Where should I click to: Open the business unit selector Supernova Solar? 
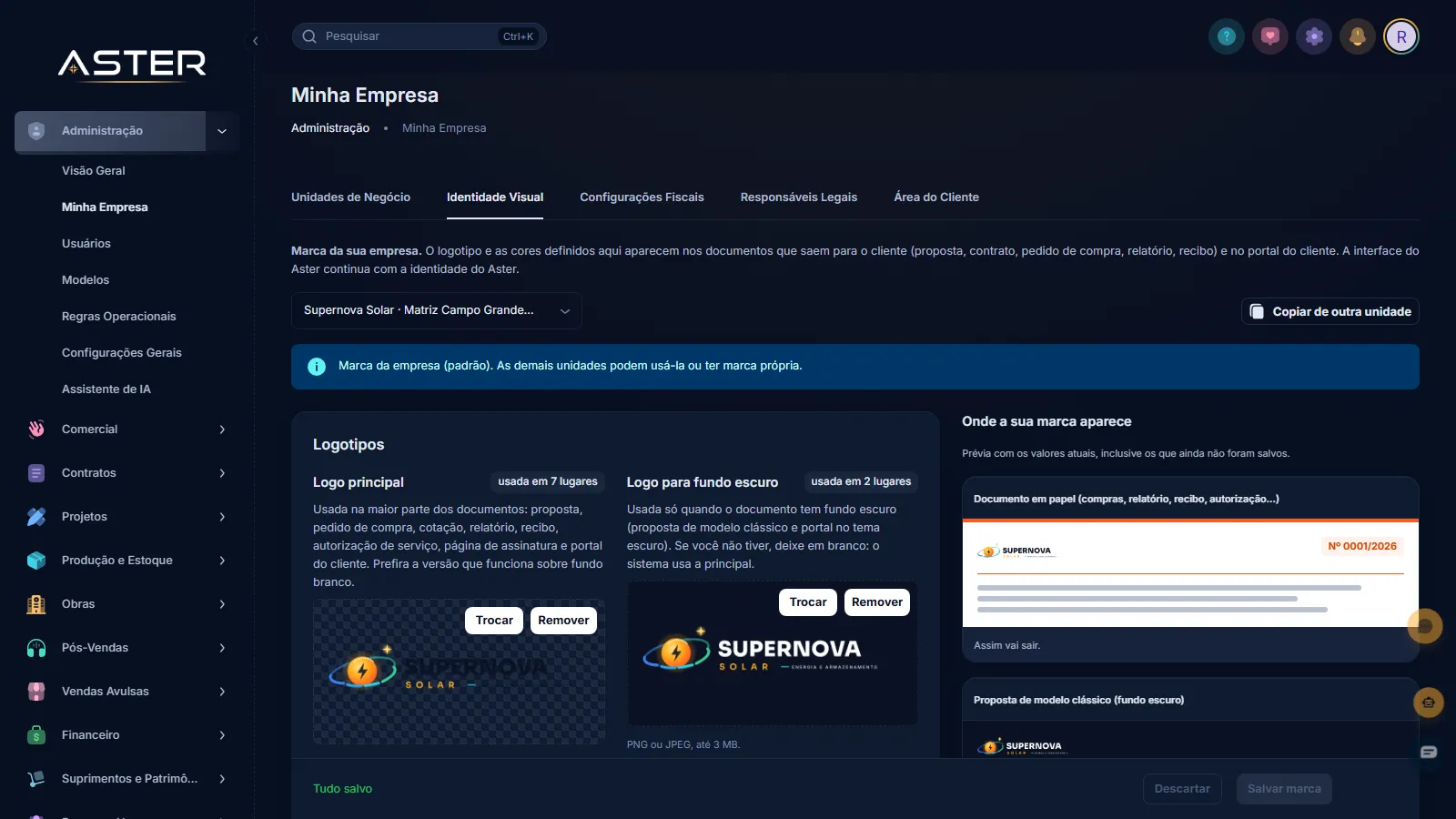point(436,311)
